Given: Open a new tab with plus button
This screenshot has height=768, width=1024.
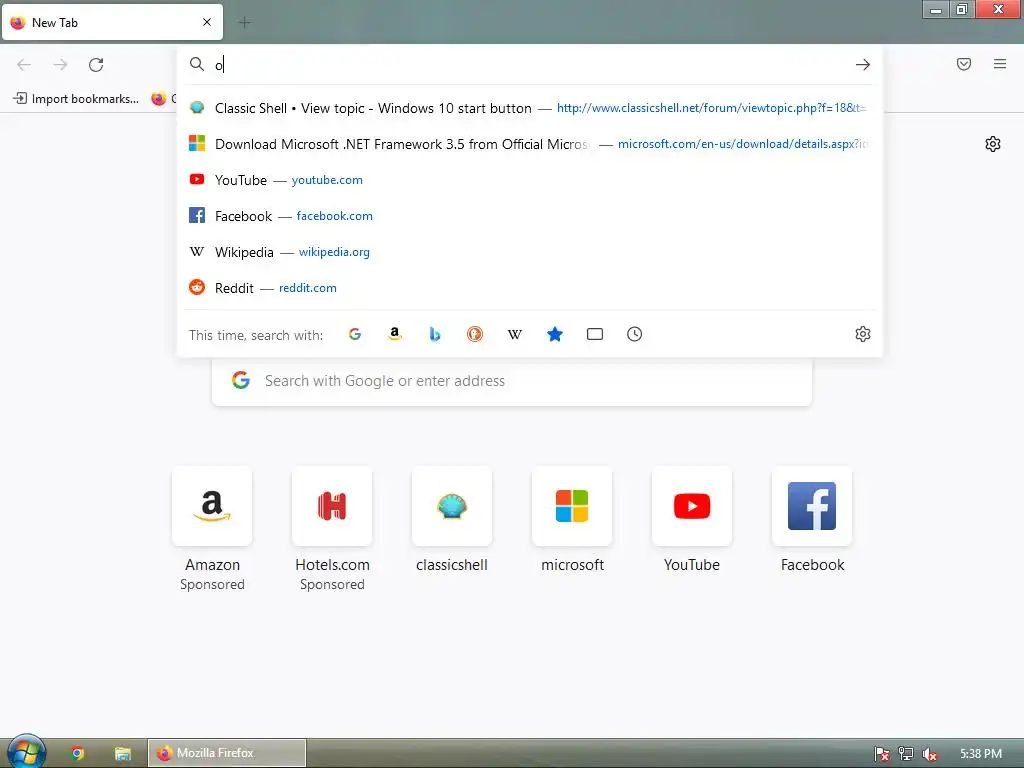Looking at the screenshot, I should 244,23.
